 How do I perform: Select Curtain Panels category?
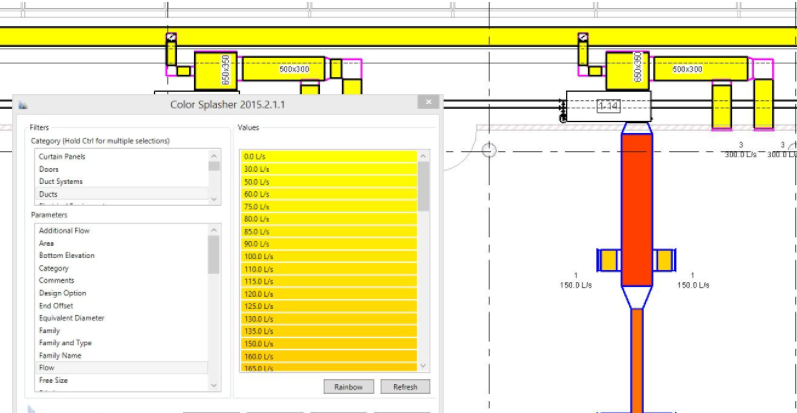(121, 156)
